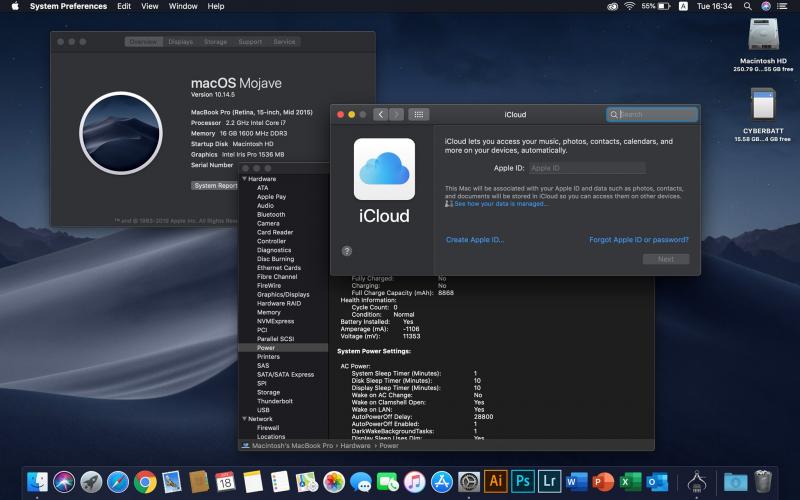This screenshot has height=500, width=800.
Task: Switch to Support tab in About This Mac
Action: pos(250,42)
